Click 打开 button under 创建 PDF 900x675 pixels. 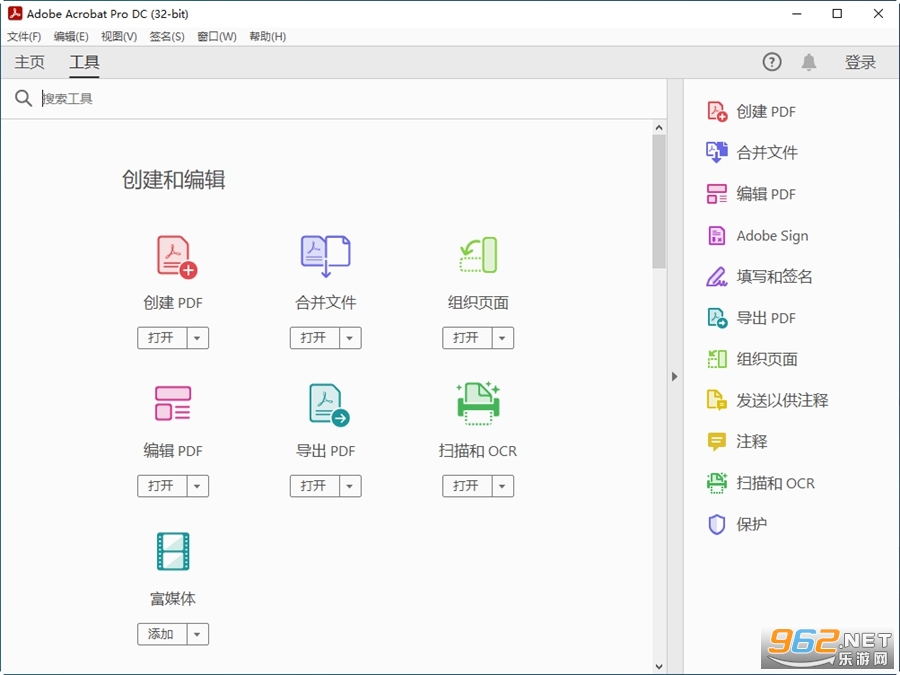[x=162, y=338]
